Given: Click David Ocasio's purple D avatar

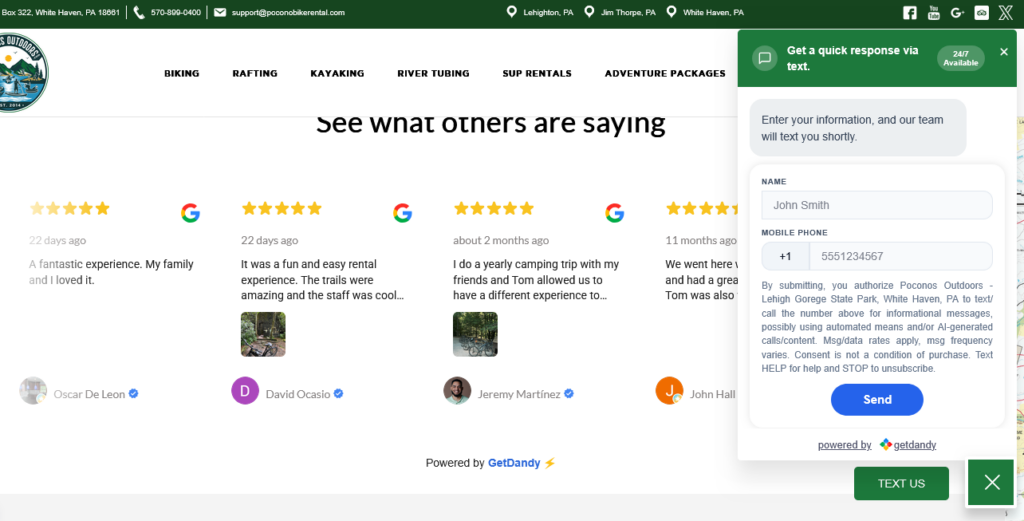Looking at the screenshot, I should pyautogui.click(x=245, y=390).
